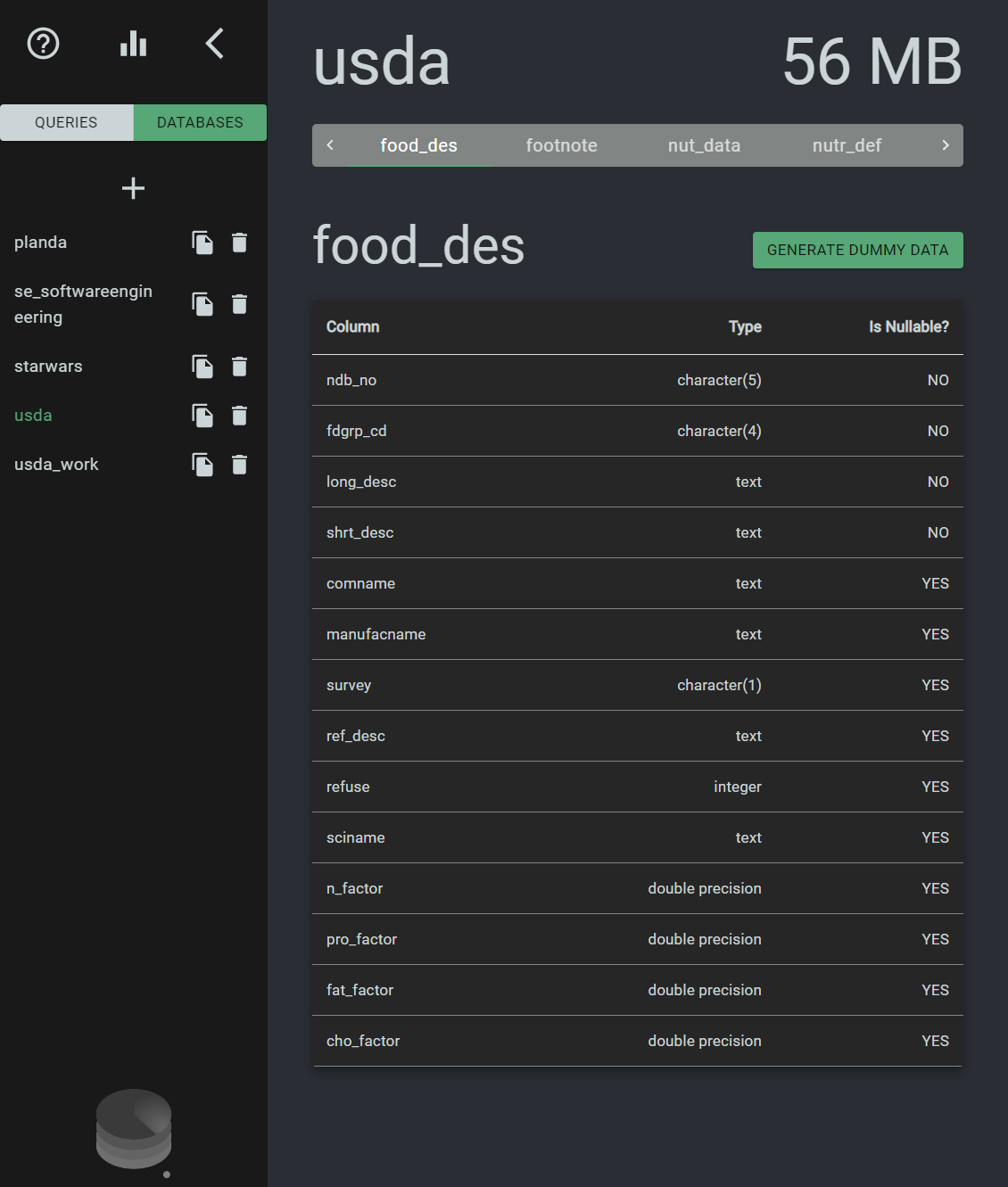Open the planda database
This screenshot has width=1008, height=1187.
click(x=41, y=243)
